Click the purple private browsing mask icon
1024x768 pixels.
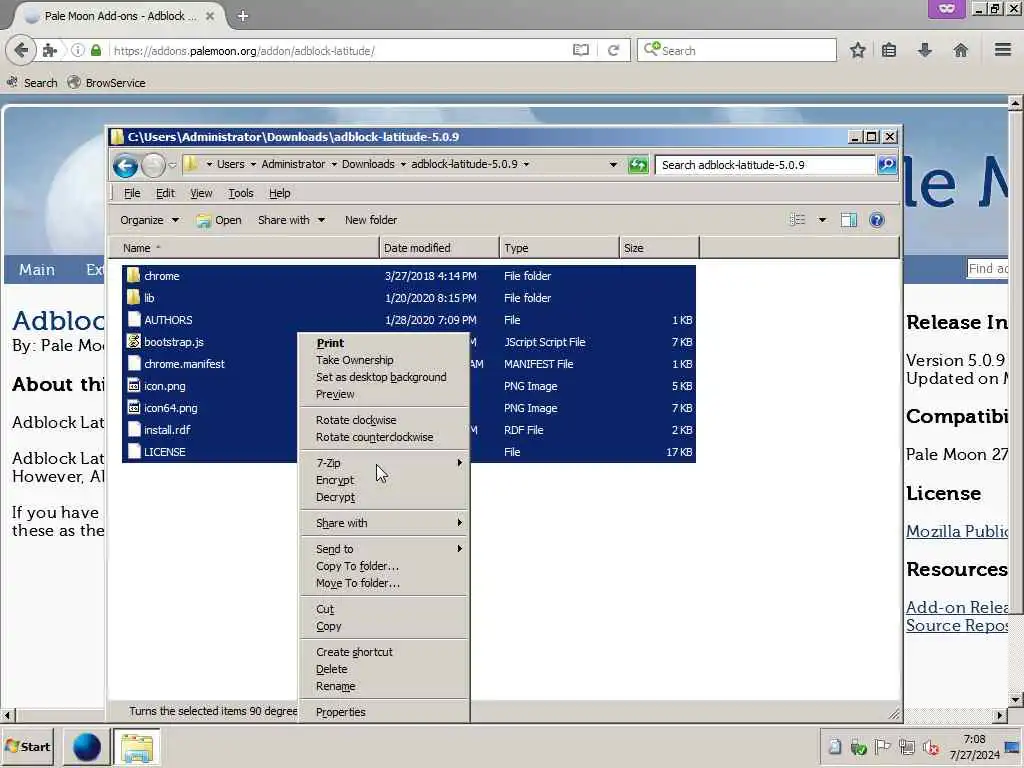click(946, 9)
